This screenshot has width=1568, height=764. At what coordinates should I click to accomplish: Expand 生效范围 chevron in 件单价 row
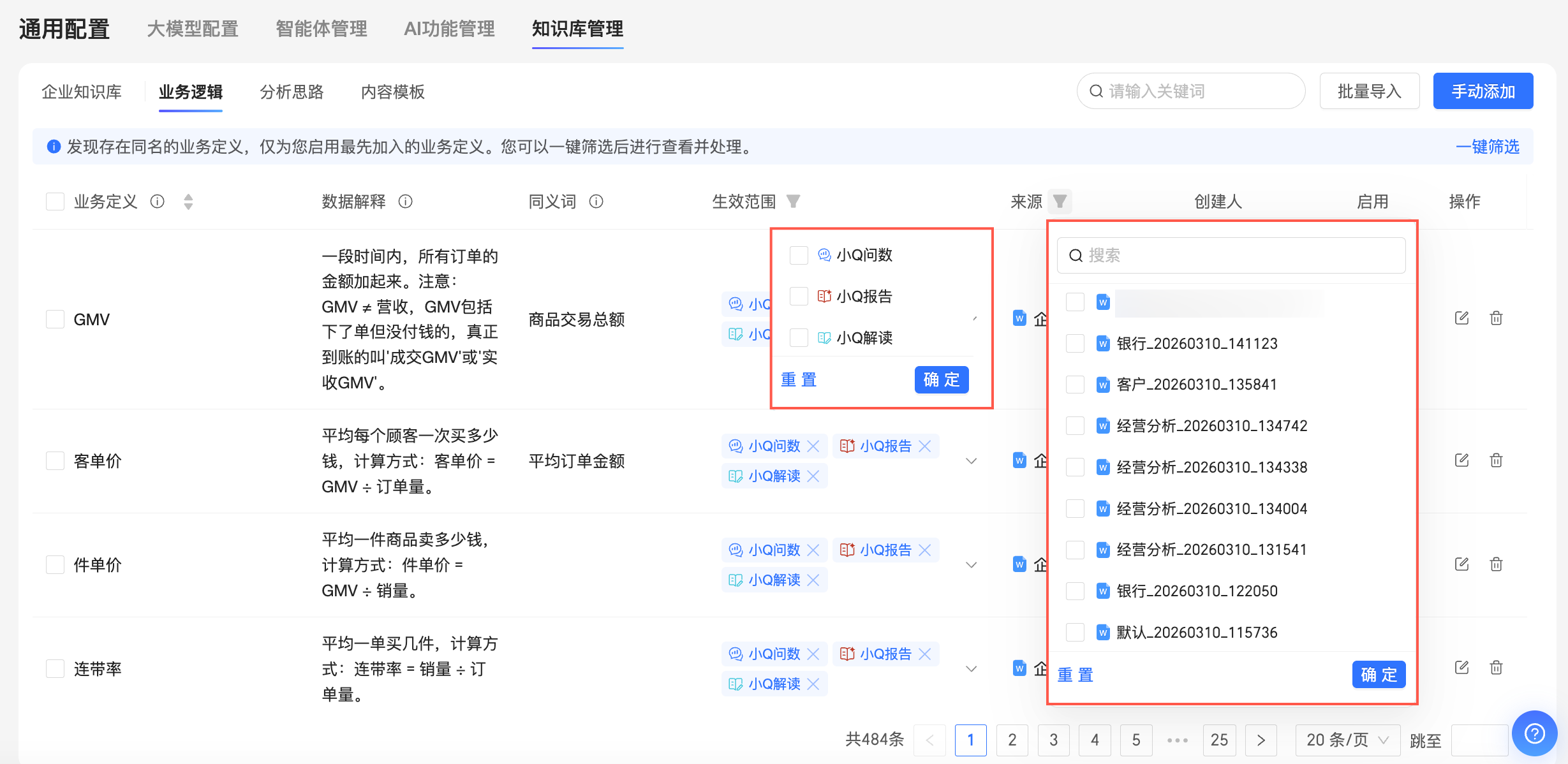pos(971,564)
